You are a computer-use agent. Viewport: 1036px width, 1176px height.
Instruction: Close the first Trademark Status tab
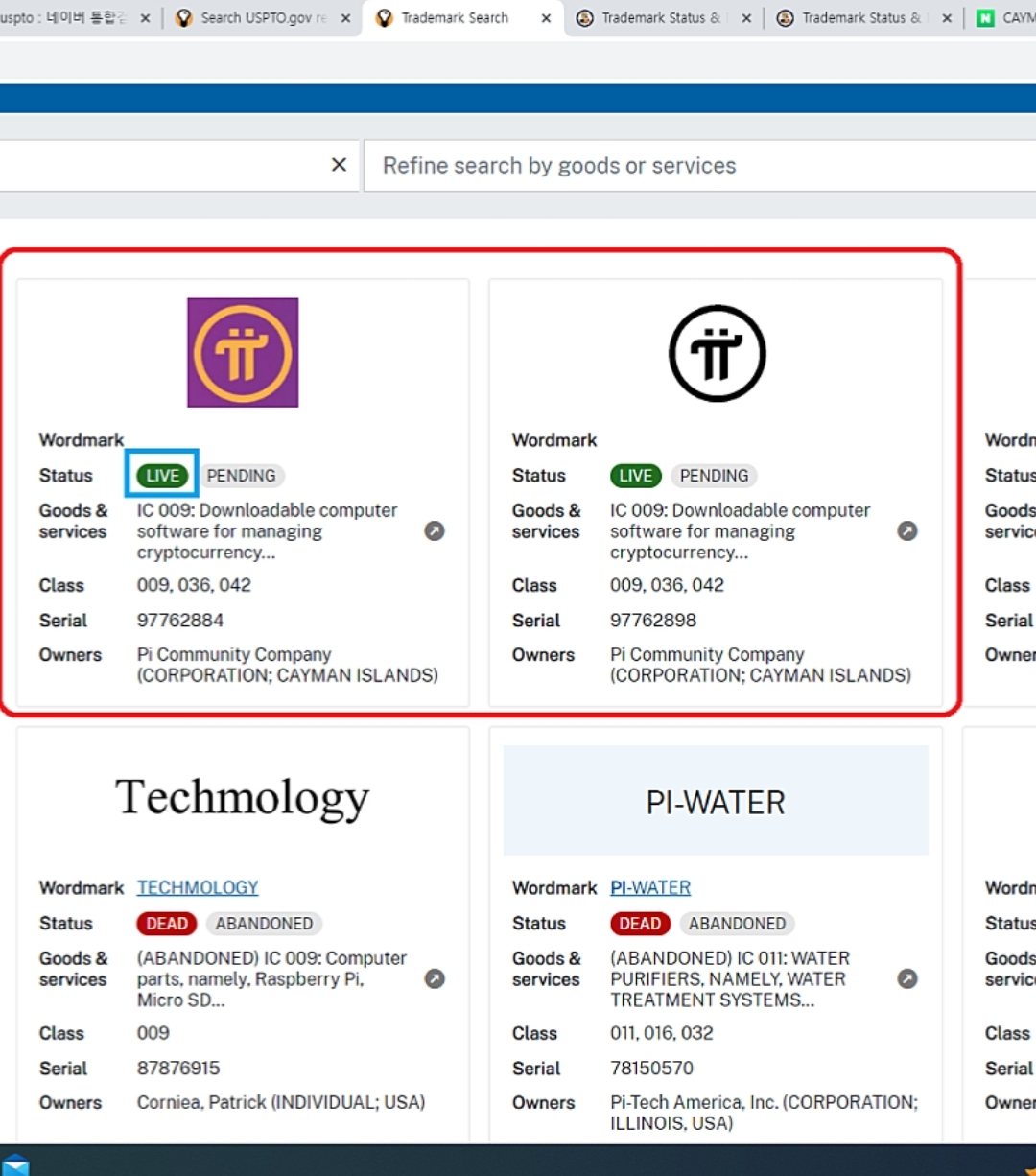[x=746, y=18]
